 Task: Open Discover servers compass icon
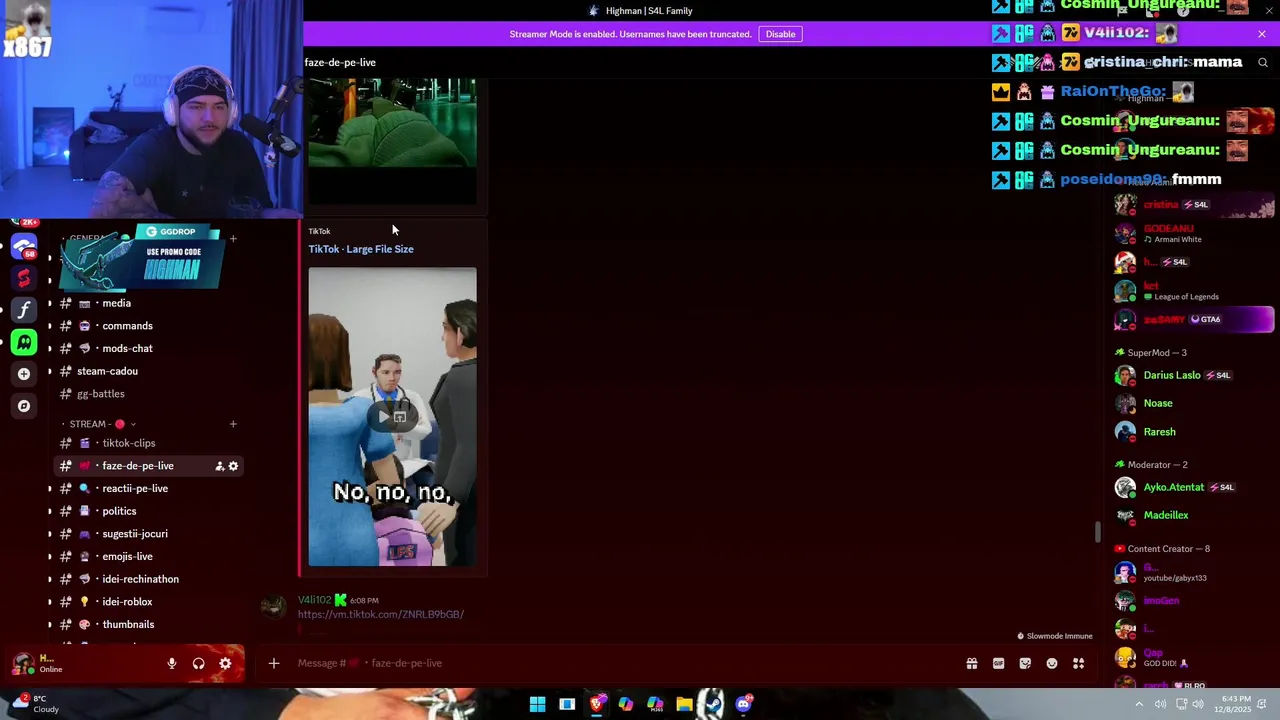pyautogui.click(x=24, y=406)
